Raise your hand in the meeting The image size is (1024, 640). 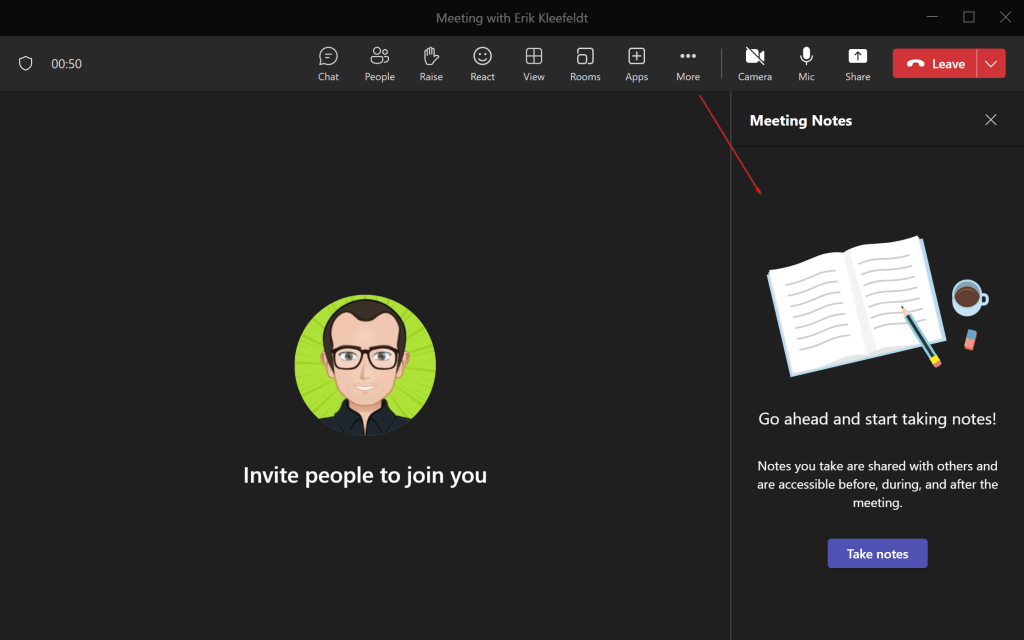coord(431,63)
